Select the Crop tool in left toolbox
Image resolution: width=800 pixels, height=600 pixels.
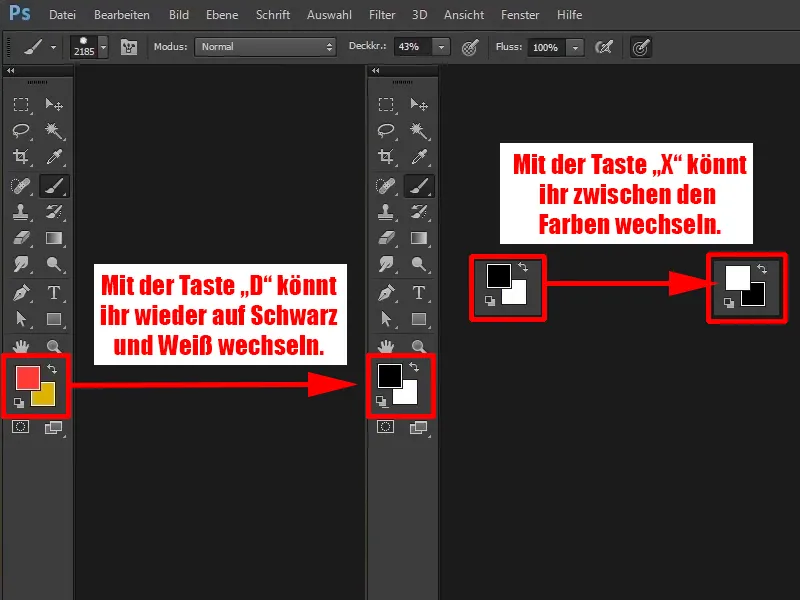click(x=21, y=157)
